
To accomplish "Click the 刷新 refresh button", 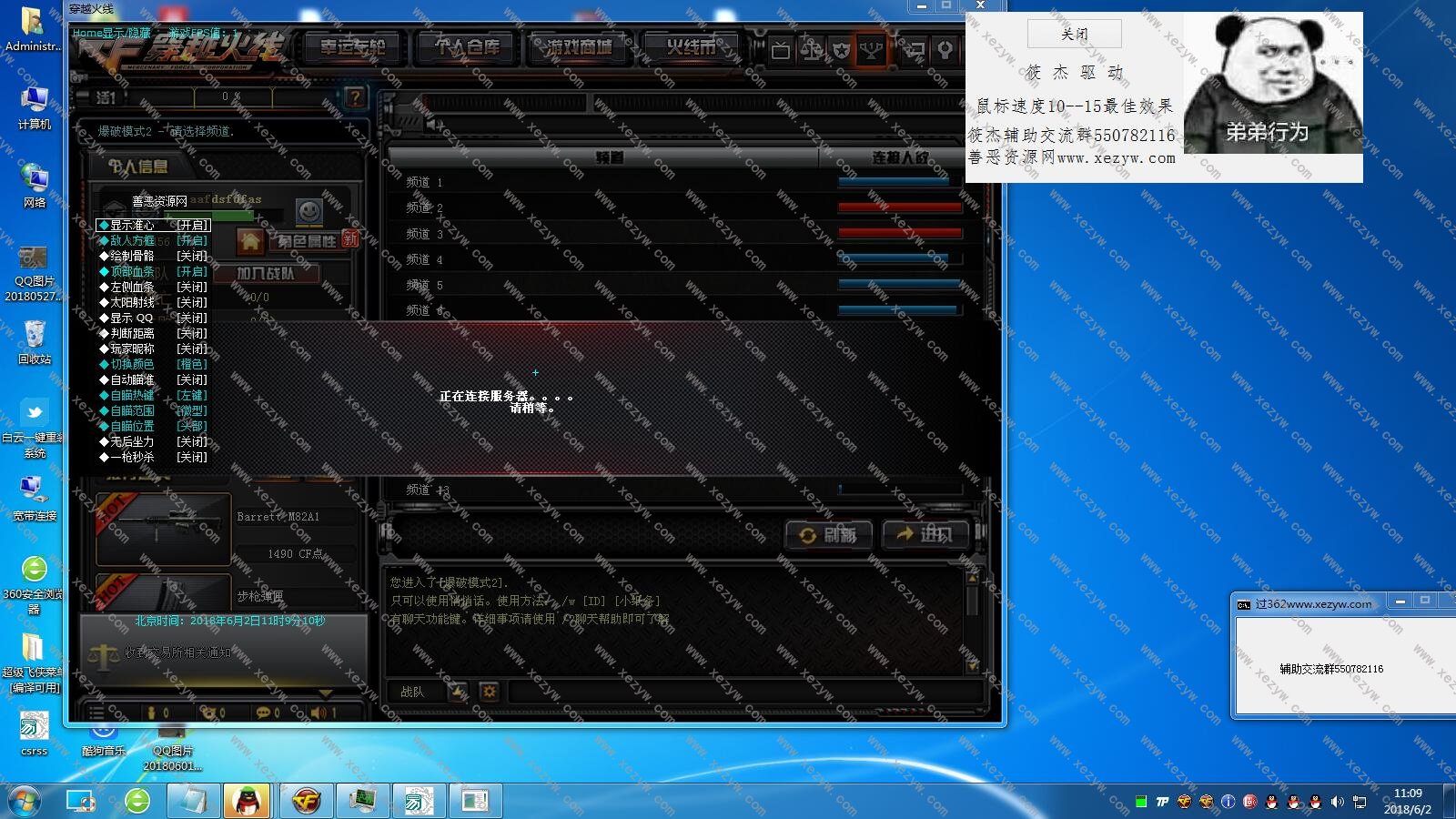I will (x=829, y=535).
